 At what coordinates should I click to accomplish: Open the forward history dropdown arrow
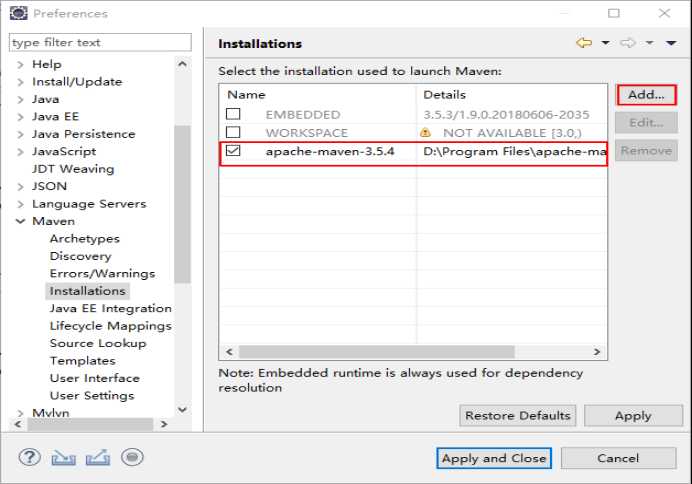649,43
